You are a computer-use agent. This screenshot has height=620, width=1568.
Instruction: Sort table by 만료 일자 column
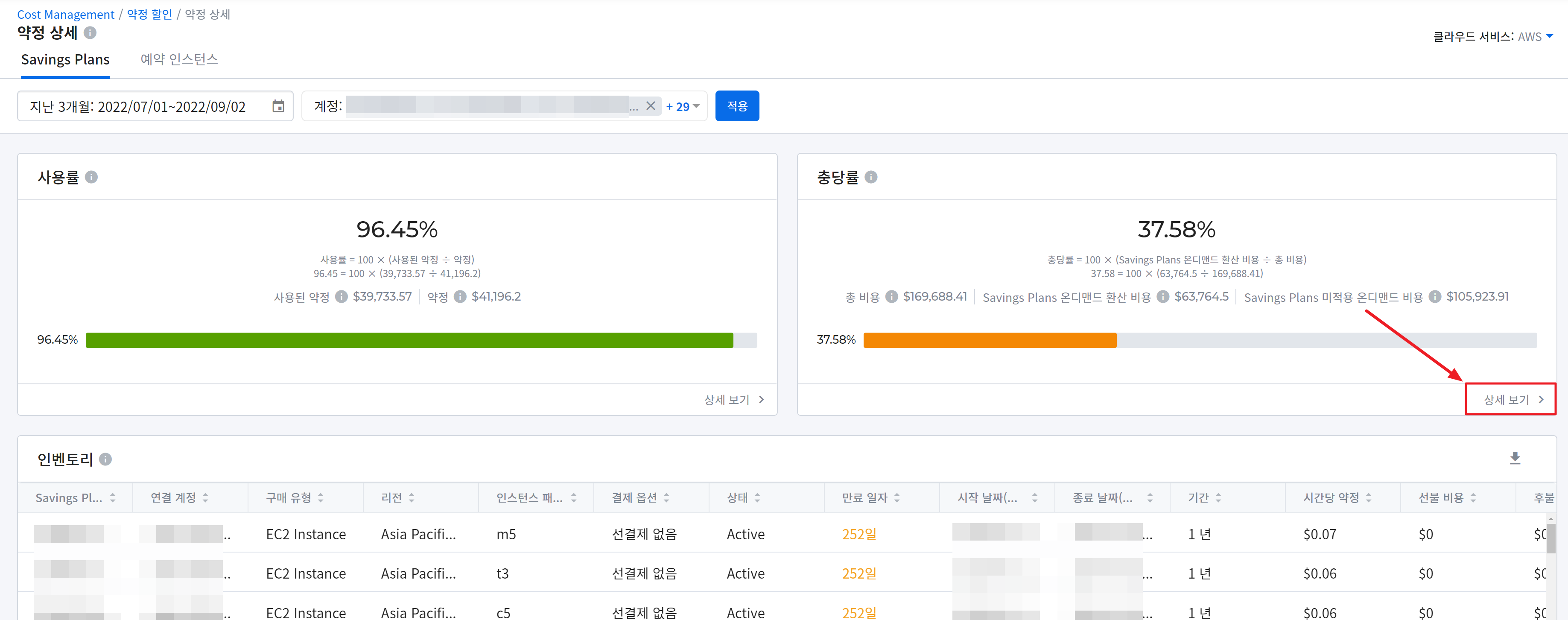(896, 497)
